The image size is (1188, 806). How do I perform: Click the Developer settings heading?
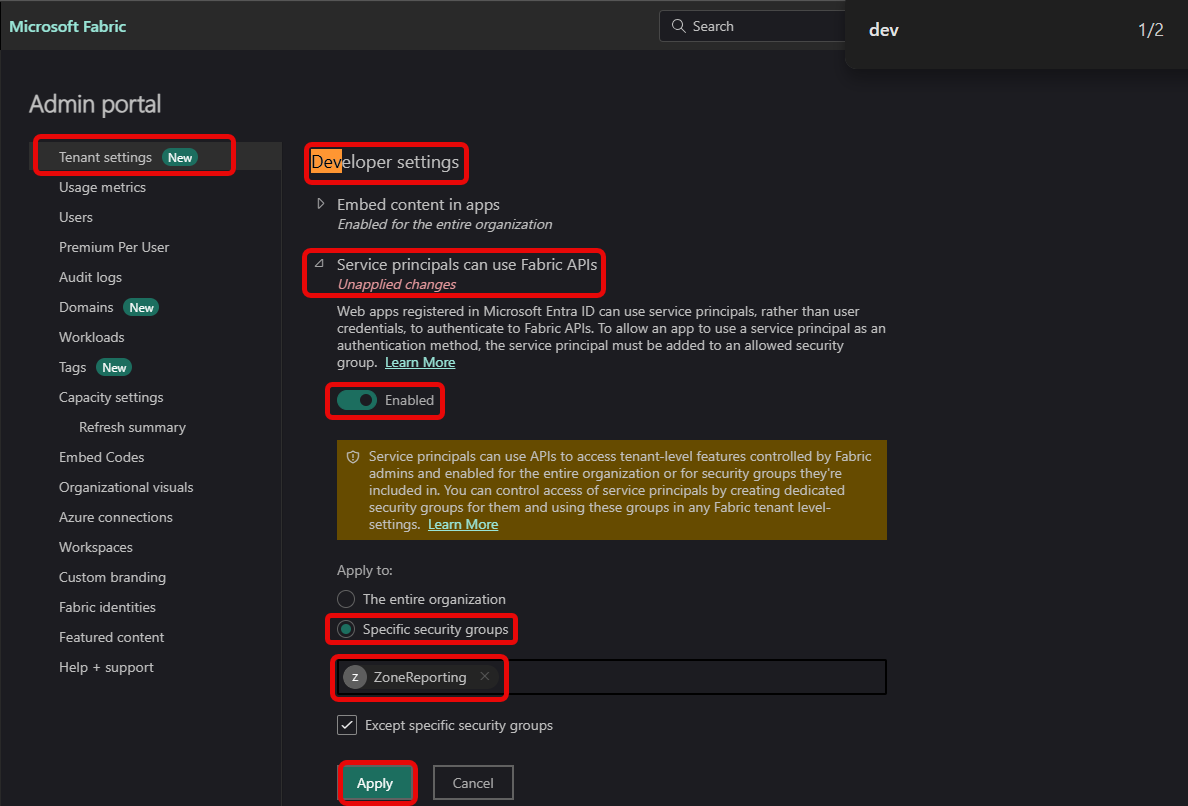(x=385, y=162)
